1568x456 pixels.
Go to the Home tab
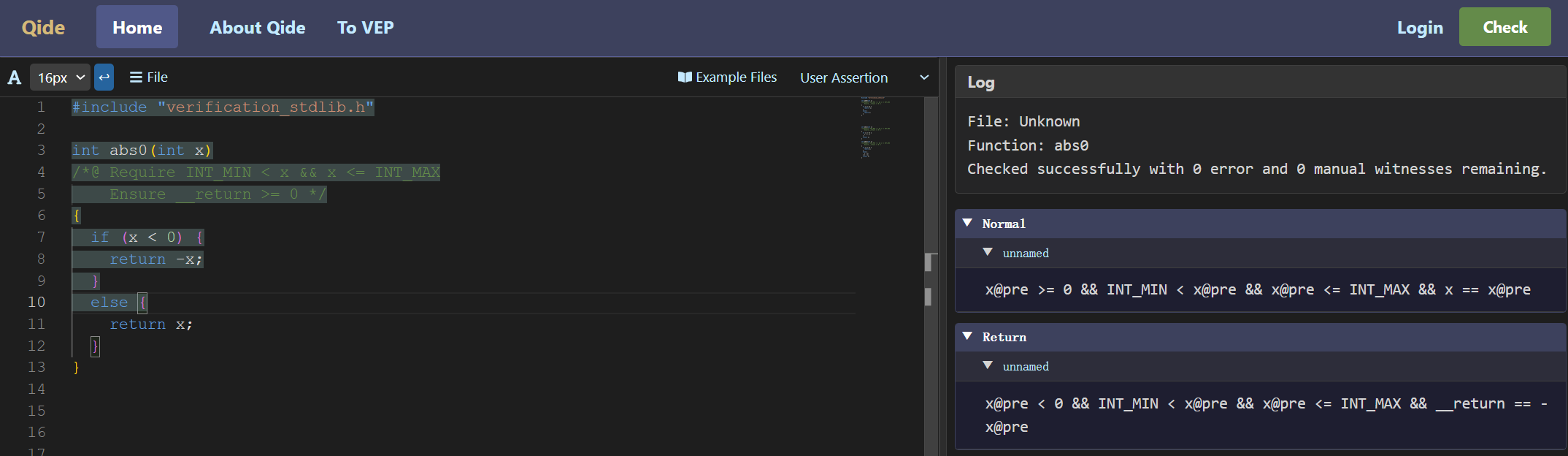[137, 28]
